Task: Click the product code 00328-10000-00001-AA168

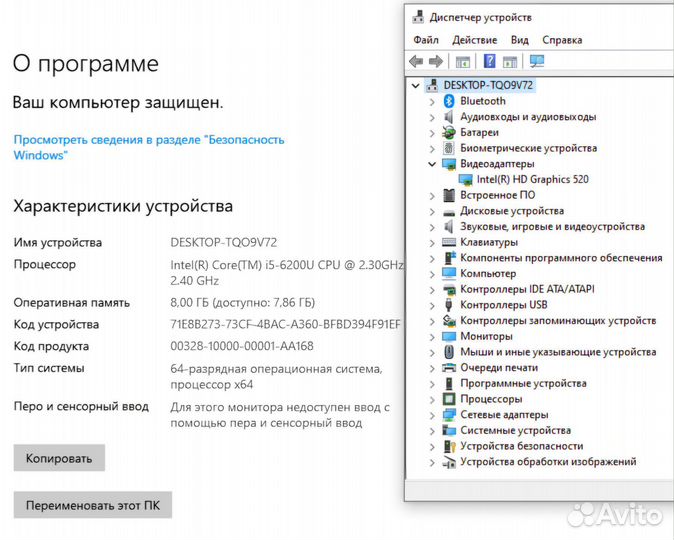Action: click(x=242, y=346)
